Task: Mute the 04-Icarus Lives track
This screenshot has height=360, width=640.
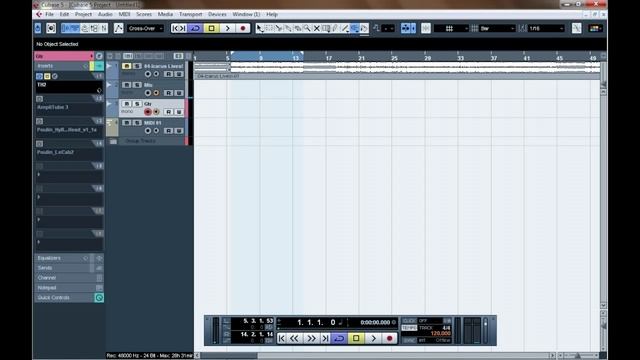Action: click(127, 66)
